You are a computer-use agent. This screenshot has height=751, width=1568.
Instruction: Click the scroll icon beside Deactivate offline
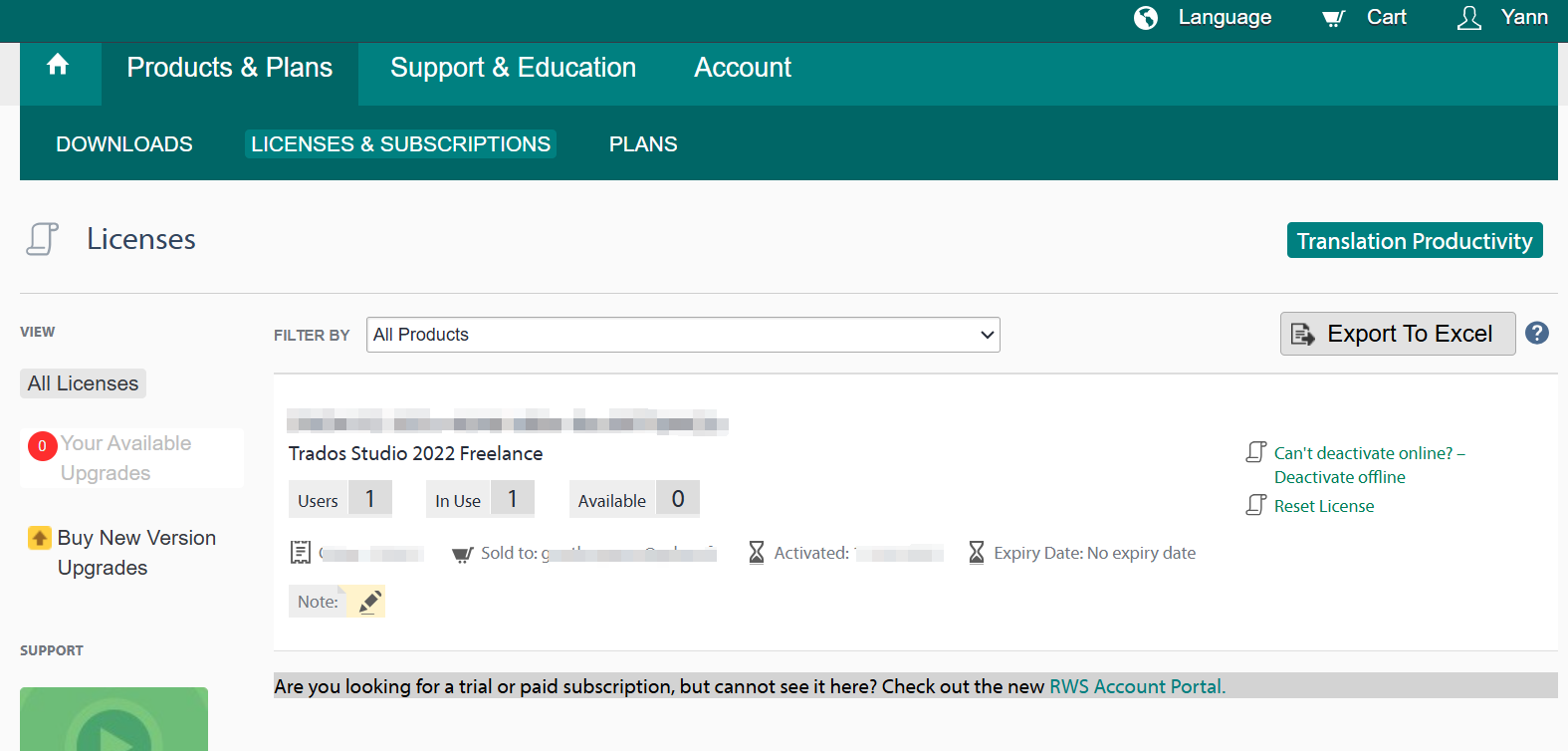[x=1256, y=452]
